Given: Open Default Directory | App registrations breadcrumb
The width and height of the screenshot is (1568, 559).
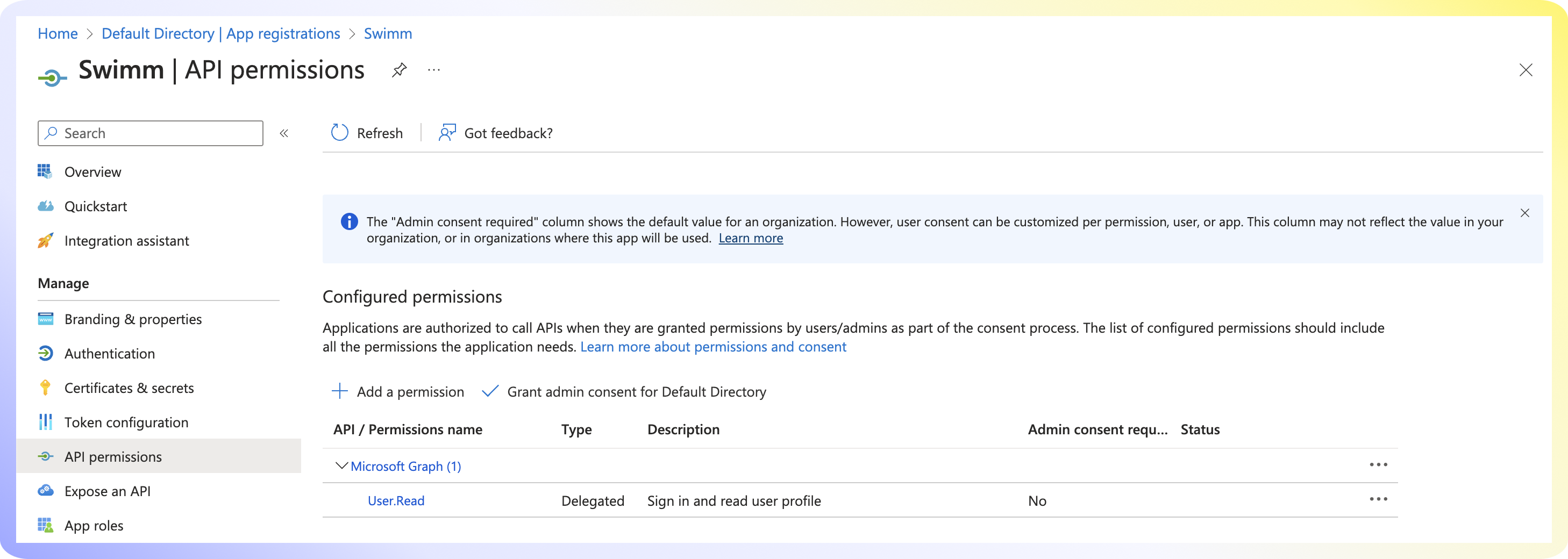Looking at the screenshot, I should [x=221, y=33].
